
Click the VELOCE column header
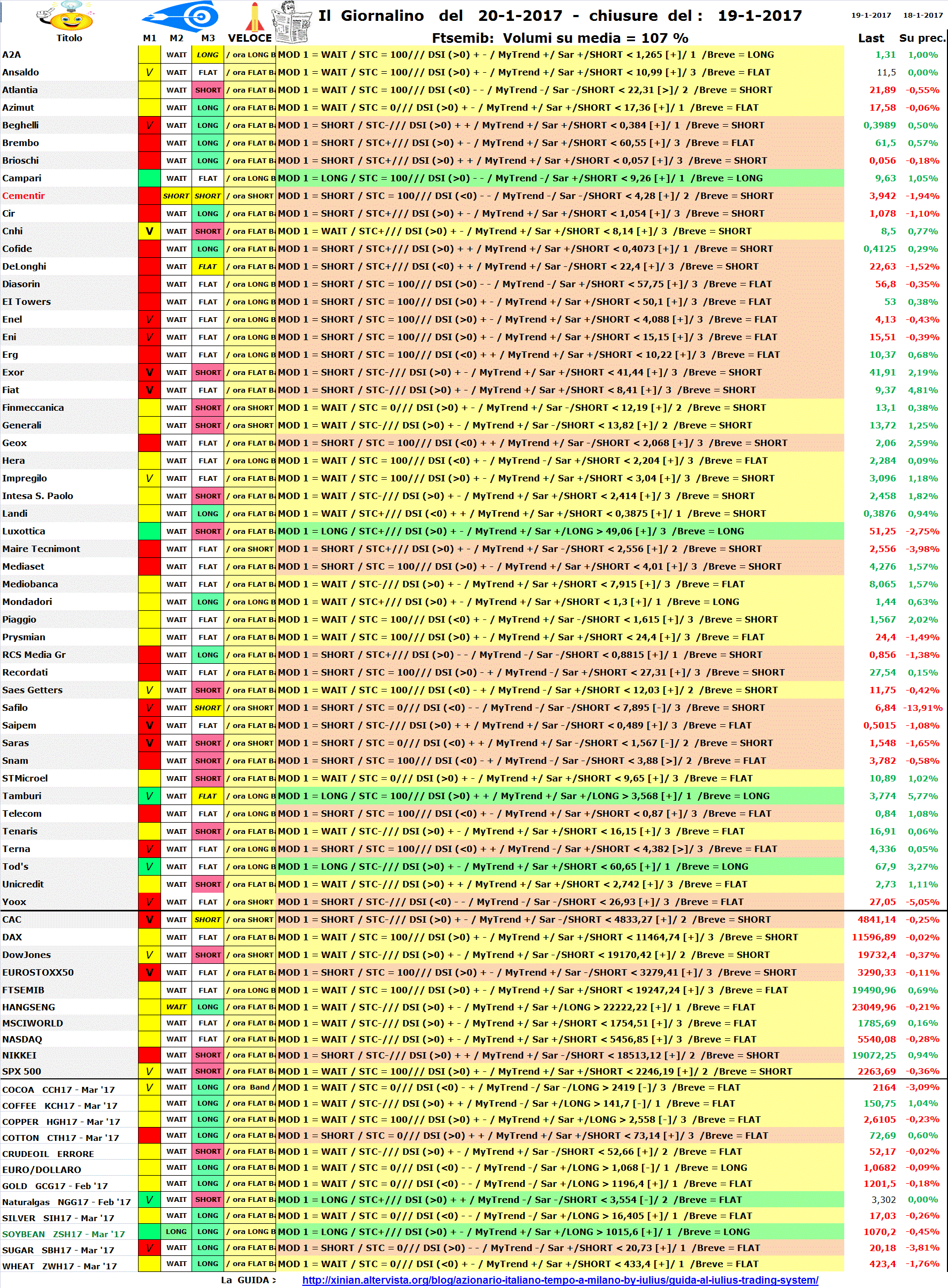pyautogui.click(x=250, y=38)
